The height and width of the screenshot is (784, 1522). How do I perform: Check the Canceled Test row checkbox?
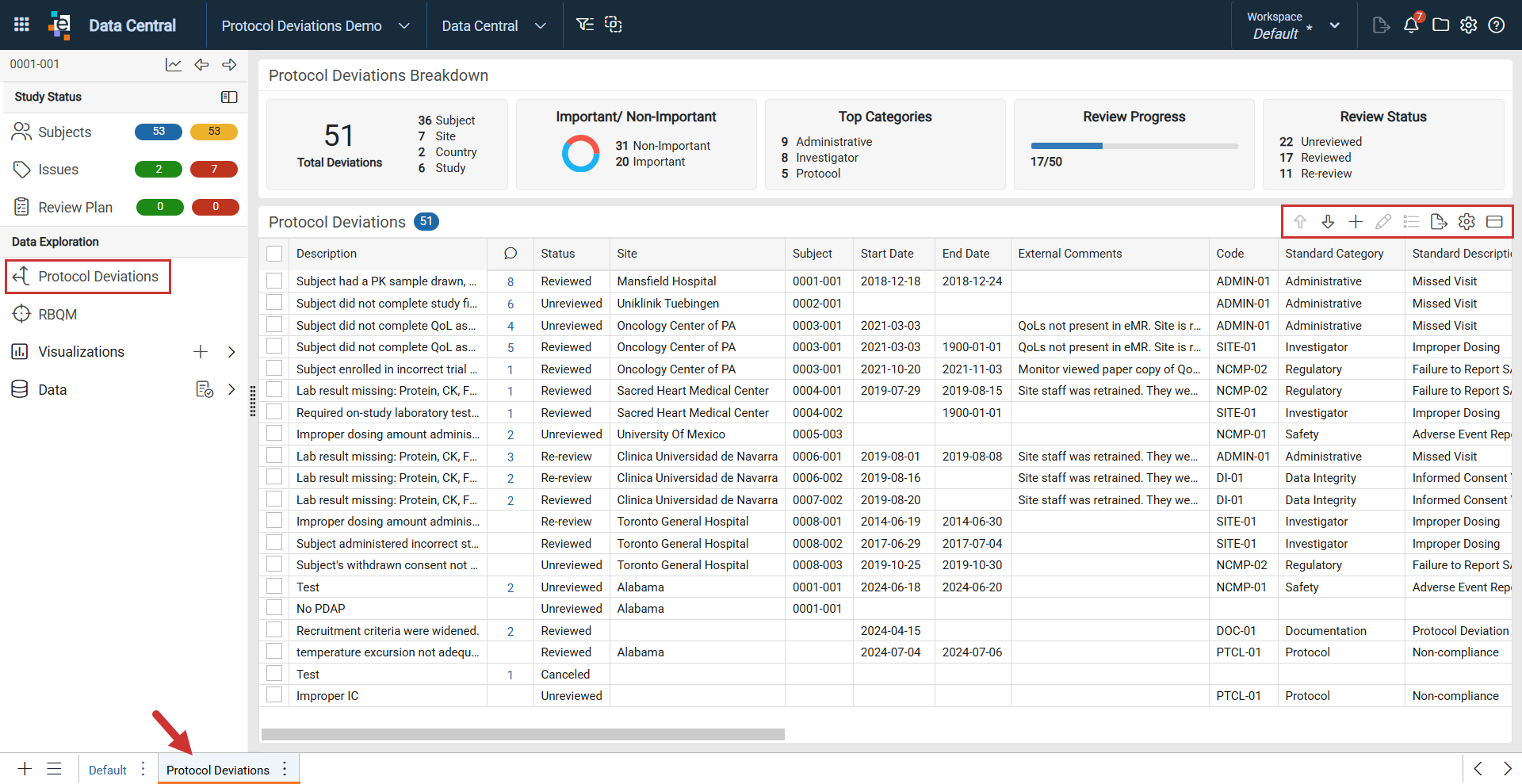pos(274,674)
